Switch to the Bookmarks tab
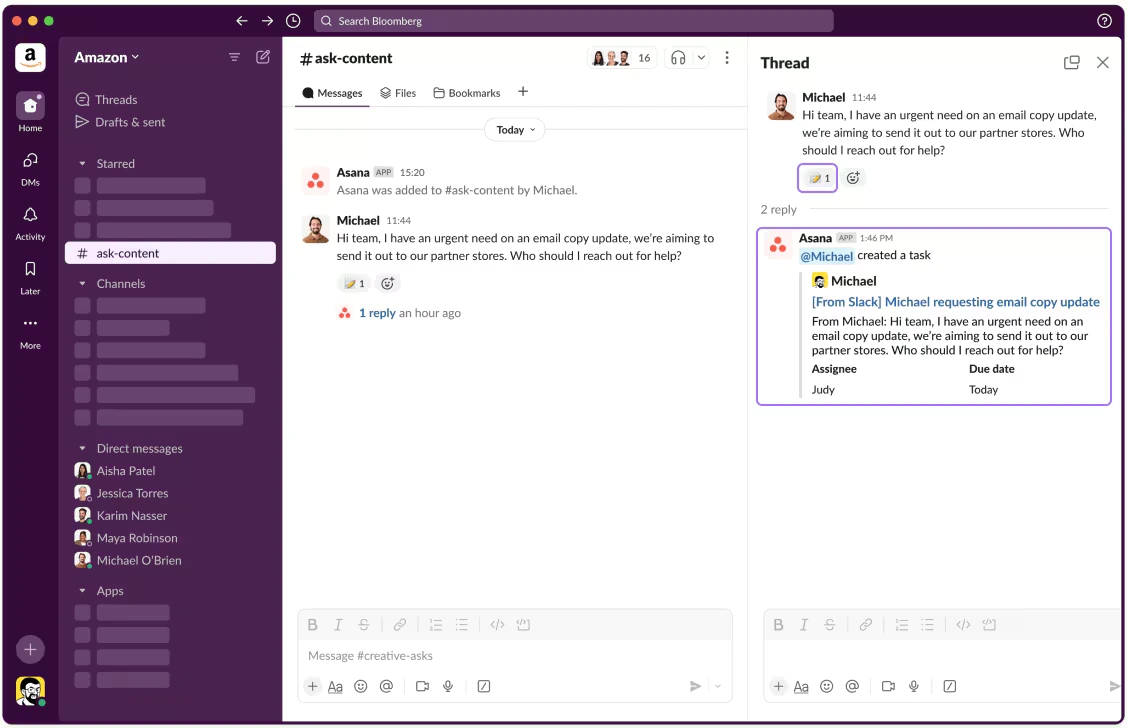This screenshot has height=728, width=1127. click(466, 92)
